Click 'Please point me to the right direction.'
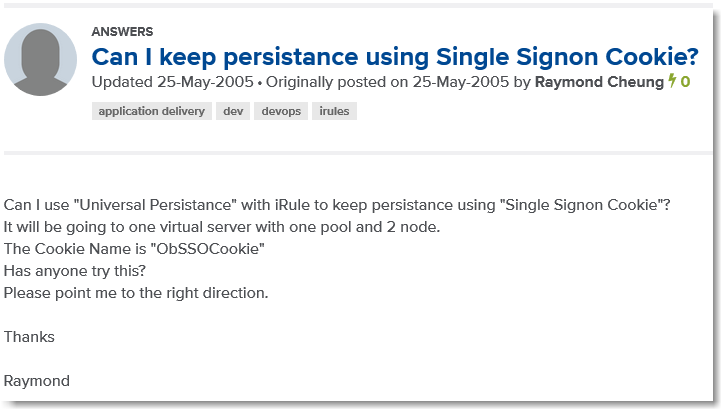 136,293
